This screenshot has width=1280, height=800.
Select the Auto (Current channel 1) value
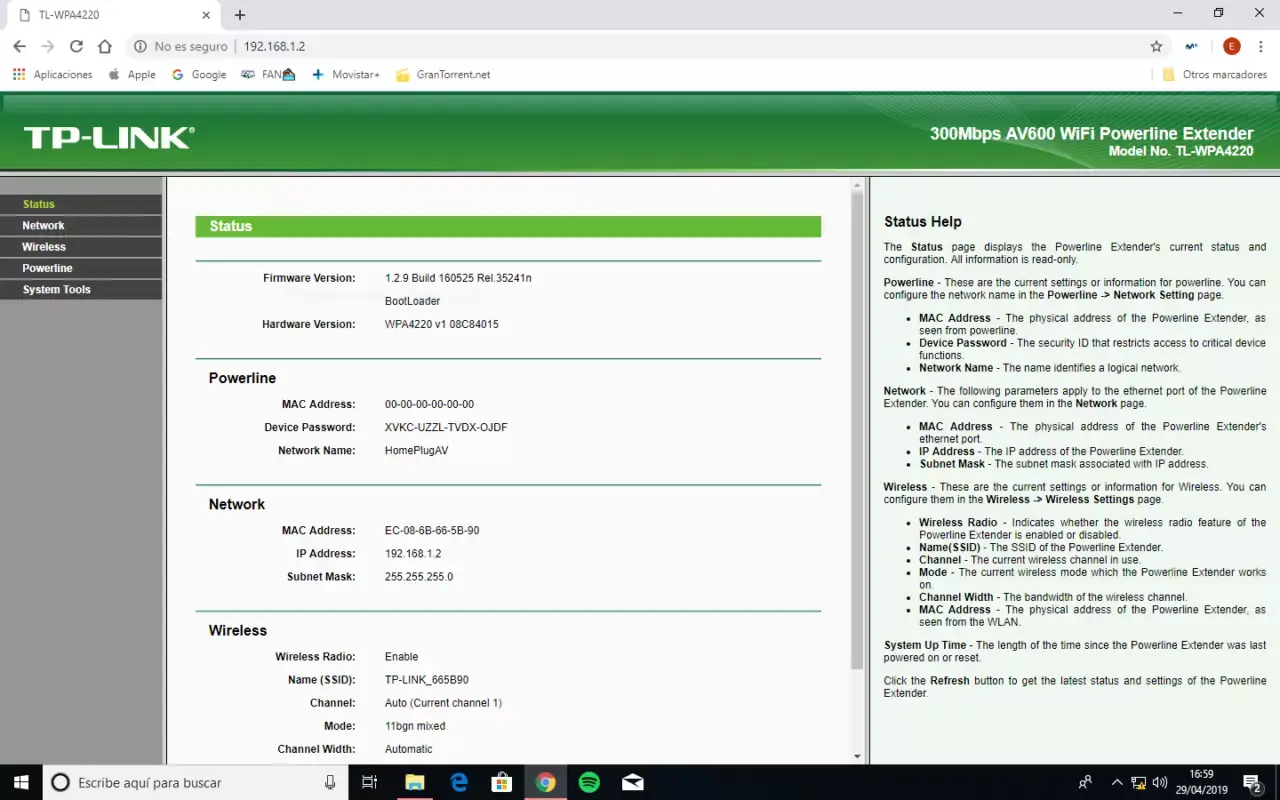point(443,703)
